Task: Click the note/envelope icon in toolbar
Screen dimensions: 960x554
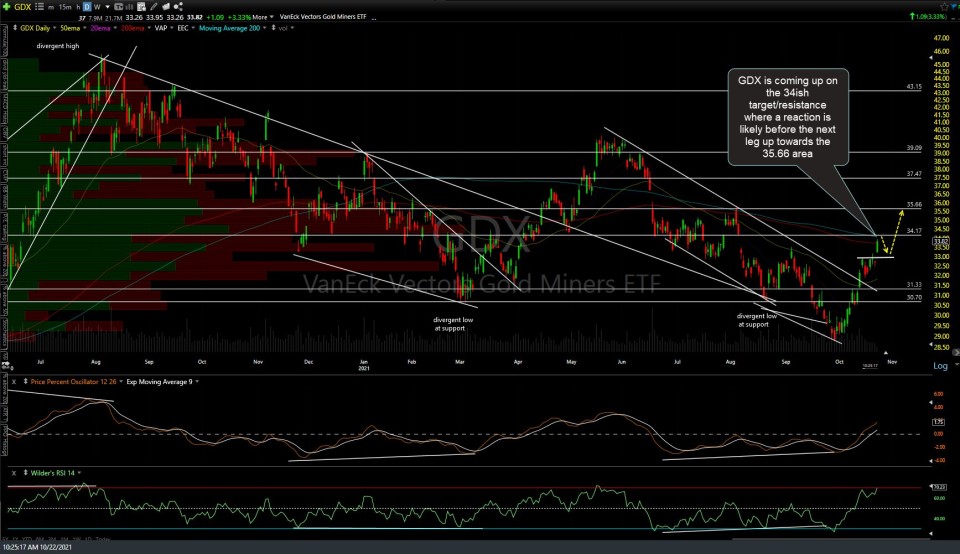Action: coord(166,7)
